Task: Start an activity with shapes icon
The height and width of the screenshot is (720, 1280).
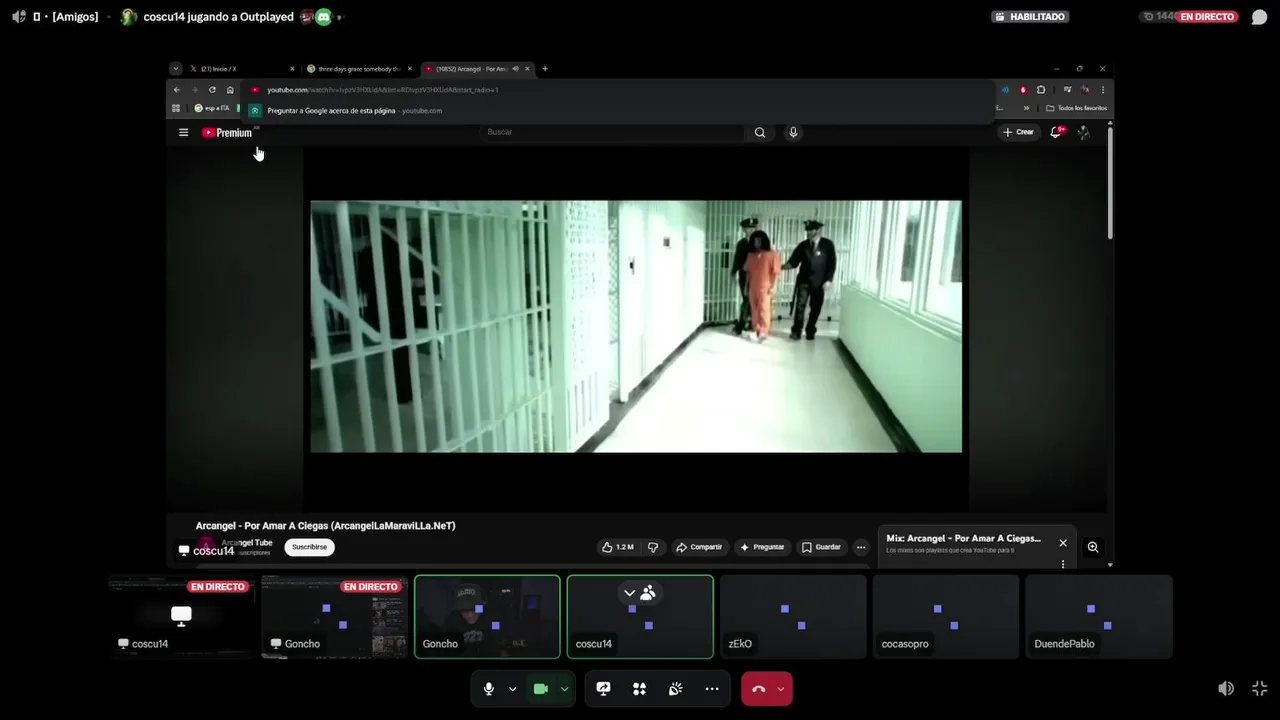Action: [639, 689]
